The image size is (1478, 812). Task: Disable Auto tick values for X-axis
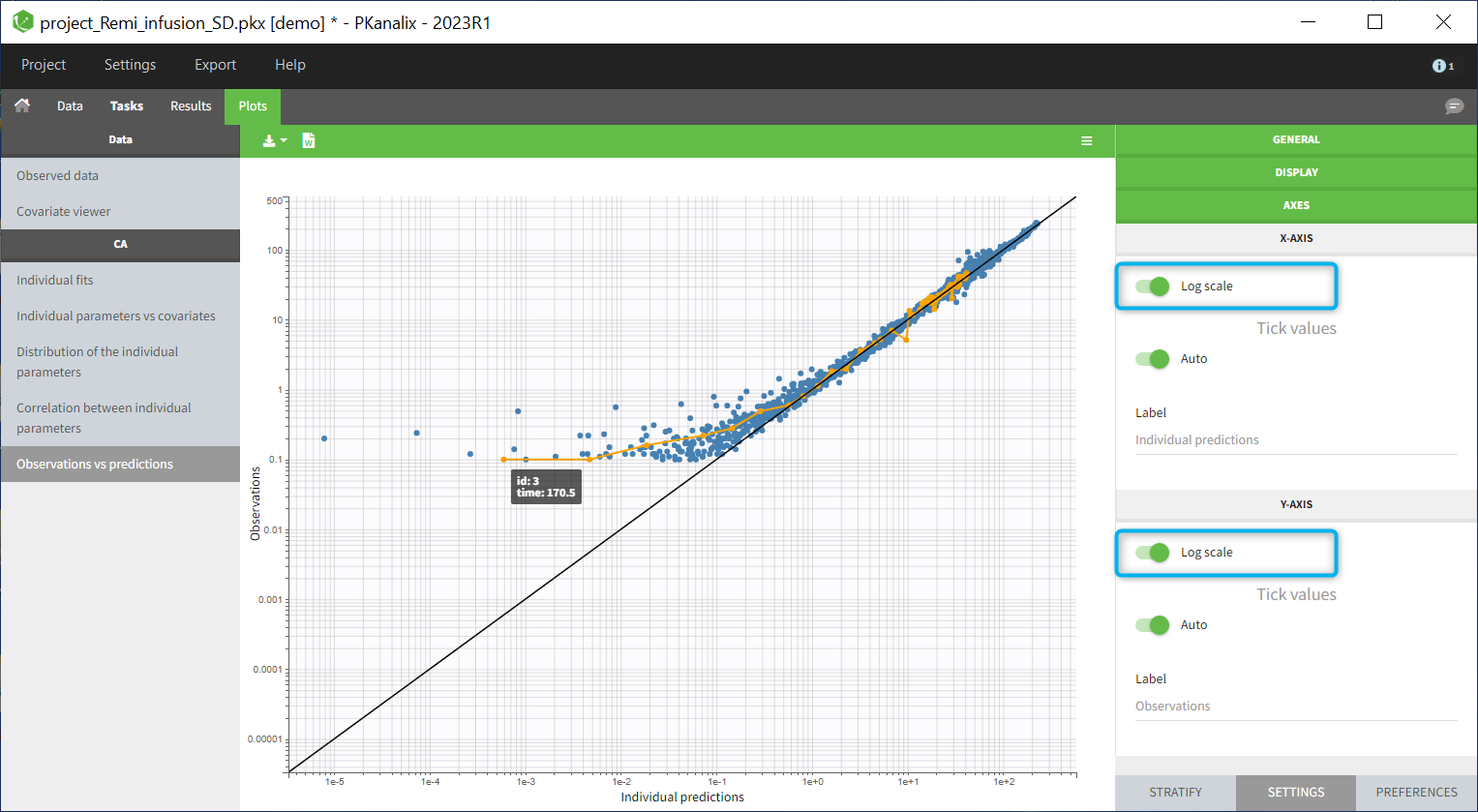1153,359
